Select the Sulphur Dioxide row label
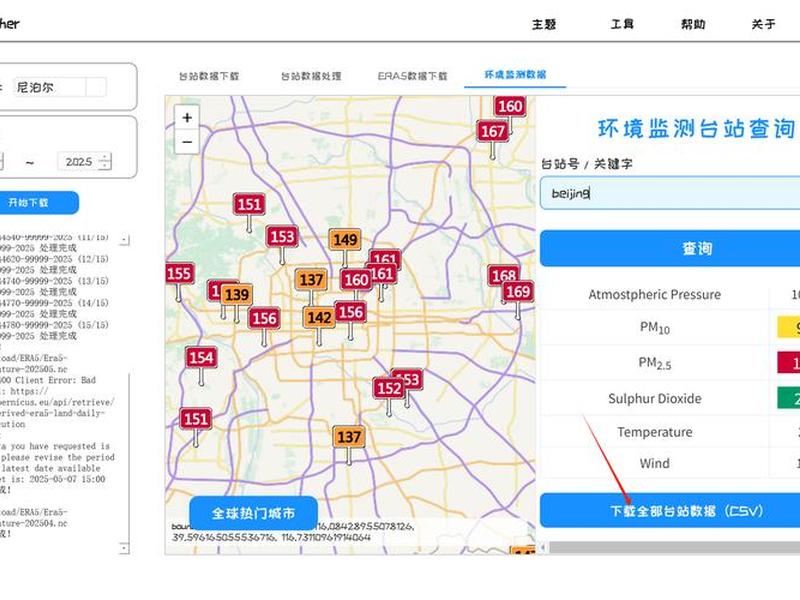 point(655,398)
